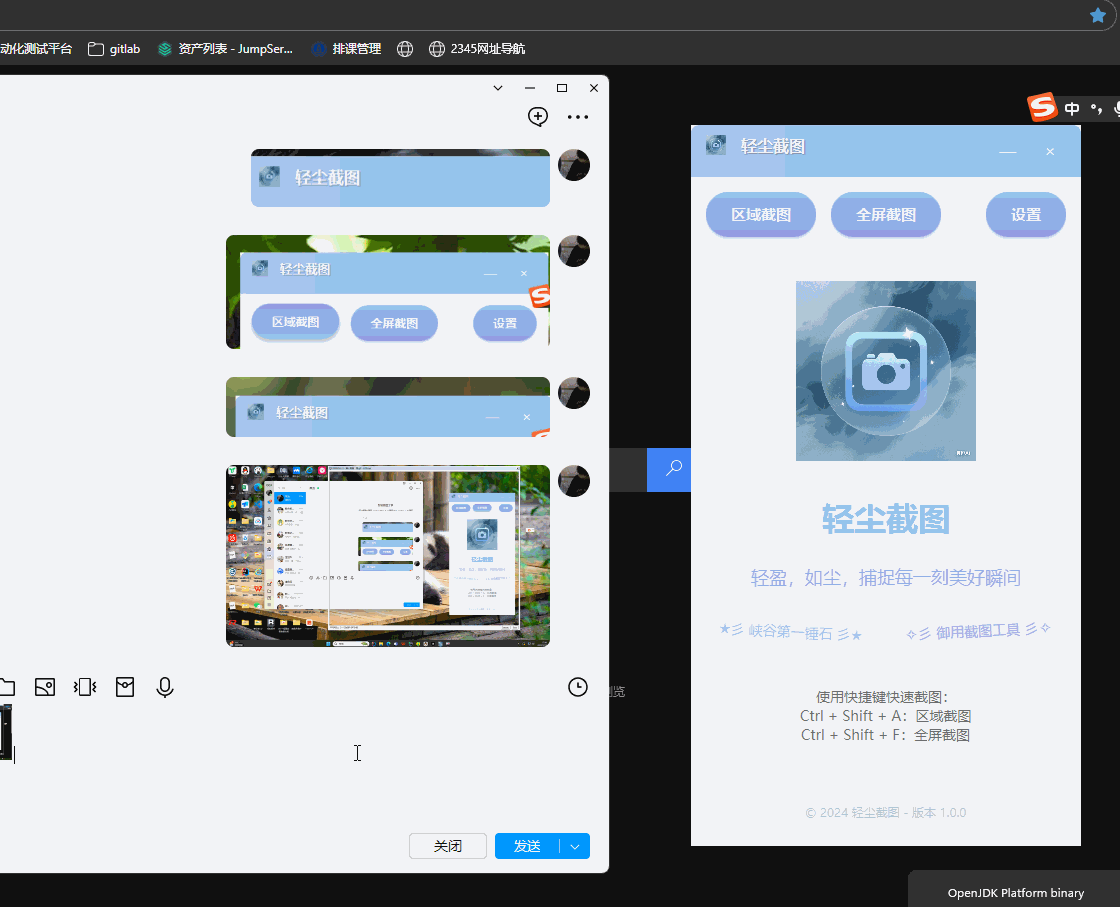Click the large camera logo image

(886, 371)
